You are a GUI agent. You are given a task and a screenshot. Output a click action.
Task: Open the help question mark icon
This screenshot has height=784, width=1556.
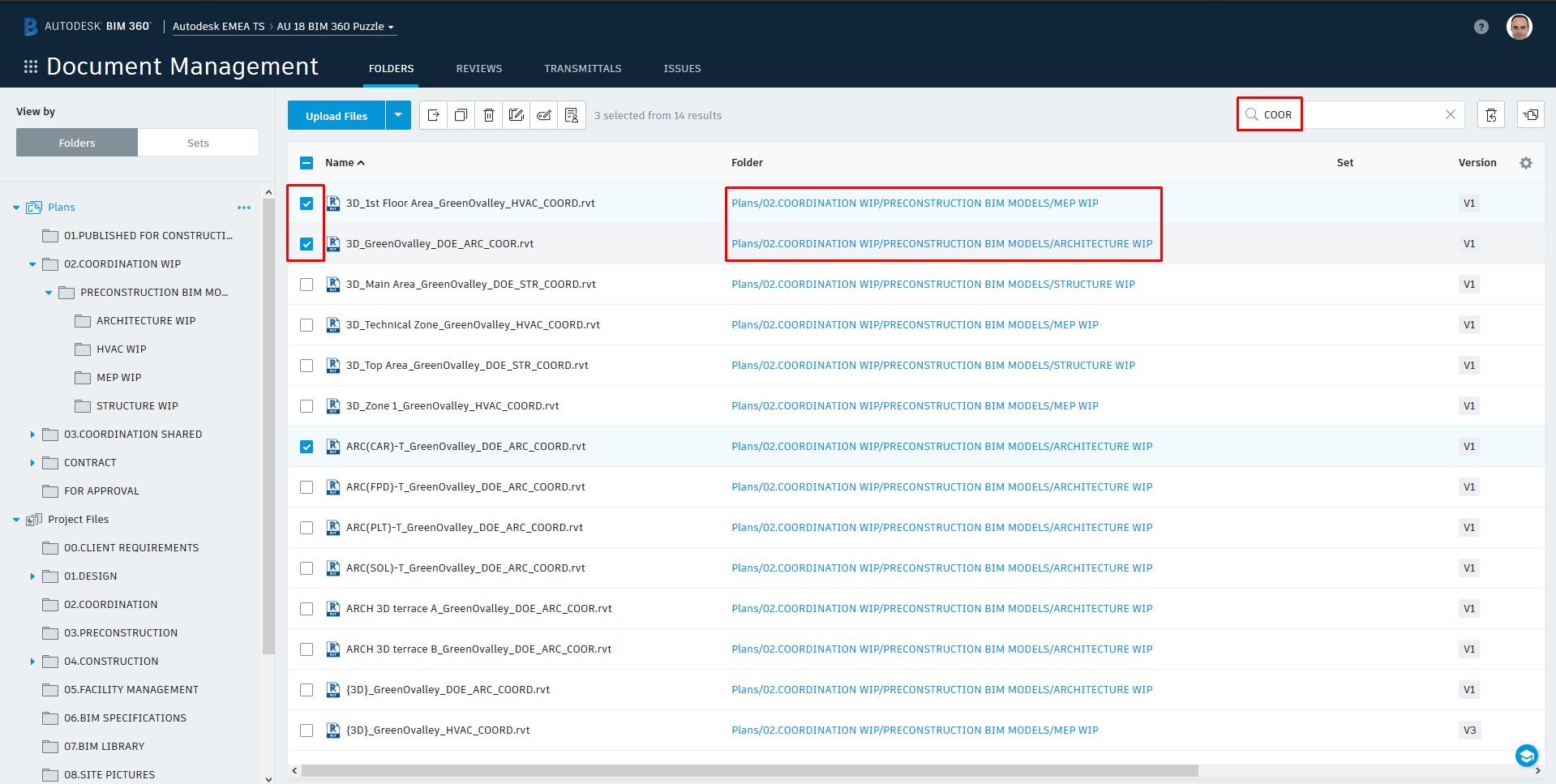[1481, 27]
